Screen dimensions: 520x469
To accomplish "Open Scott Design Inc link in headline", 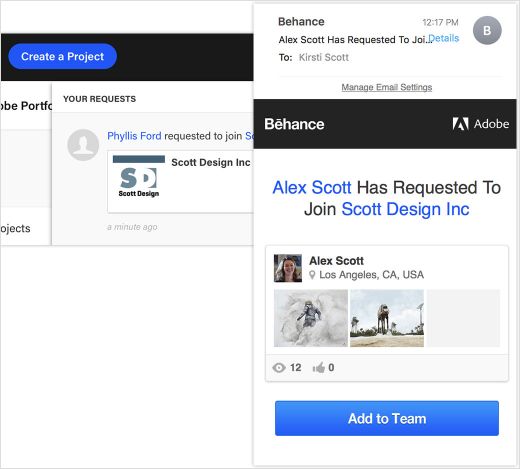I will [x=405, y=209].
